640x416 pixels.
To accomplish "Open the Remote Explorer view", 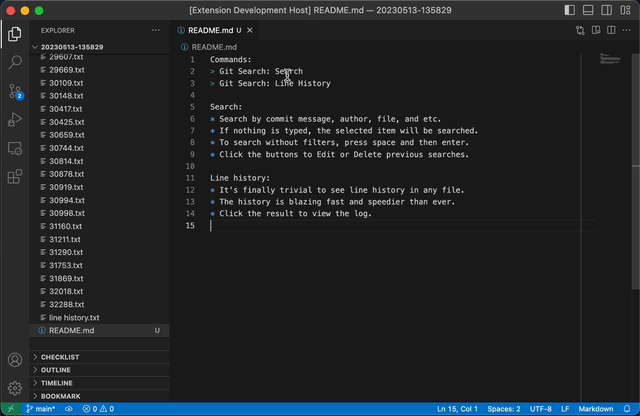I will tap(15, 148).
